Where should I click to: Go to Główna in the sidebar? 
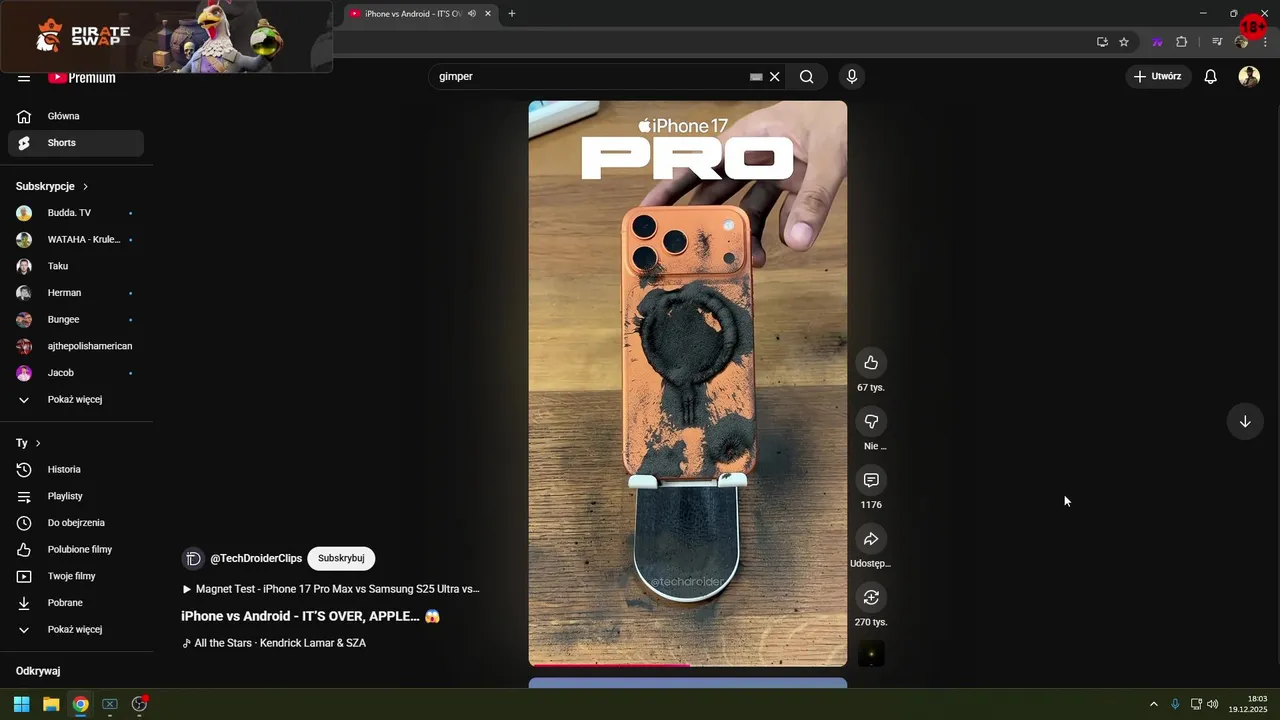(x=76, y=116)
